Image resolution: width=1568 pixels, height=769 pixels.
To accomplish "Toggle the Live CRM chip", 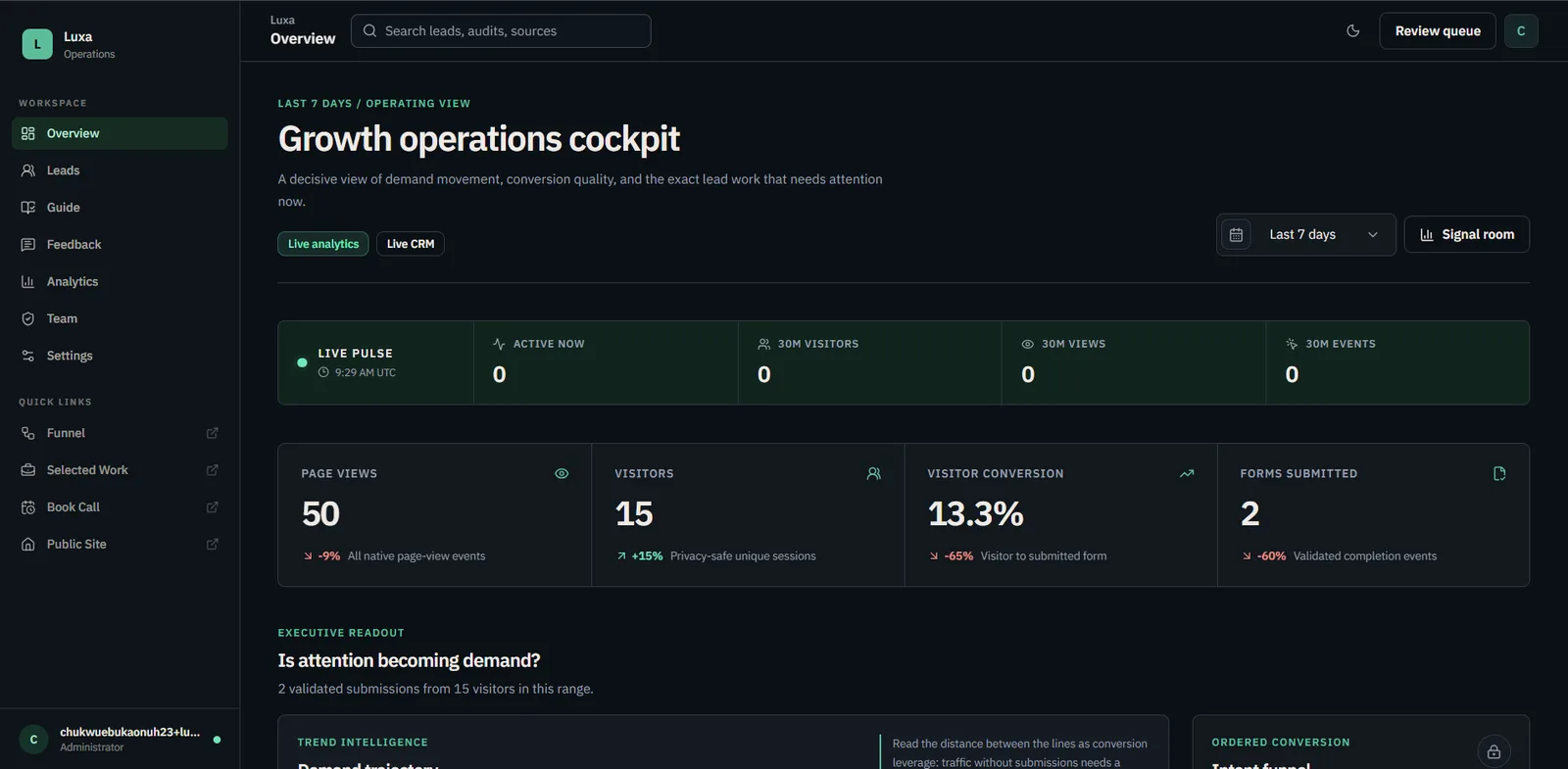I will coord(410,244).
